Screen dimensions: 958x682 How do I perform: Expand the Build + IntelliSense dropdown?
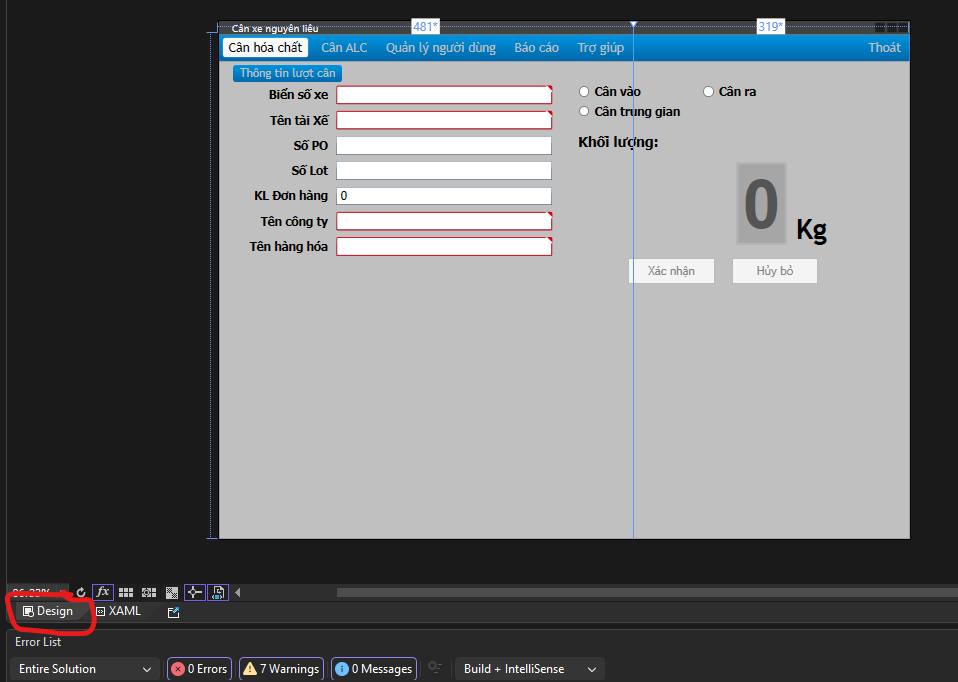coord(530,669)
